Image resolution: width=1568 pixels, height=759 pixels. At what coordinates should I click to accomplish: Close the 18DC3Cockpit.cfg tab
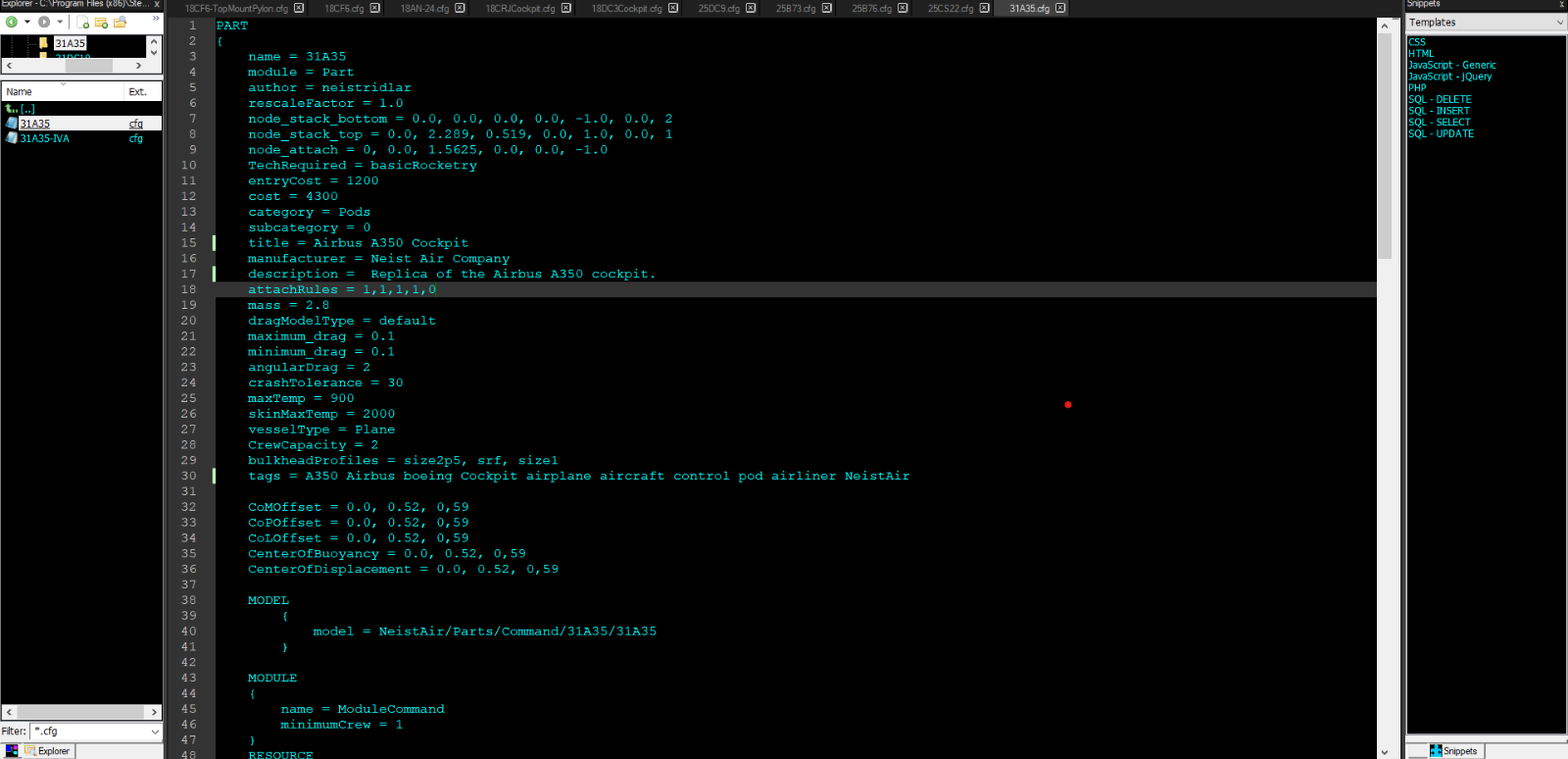pos(673,8)
